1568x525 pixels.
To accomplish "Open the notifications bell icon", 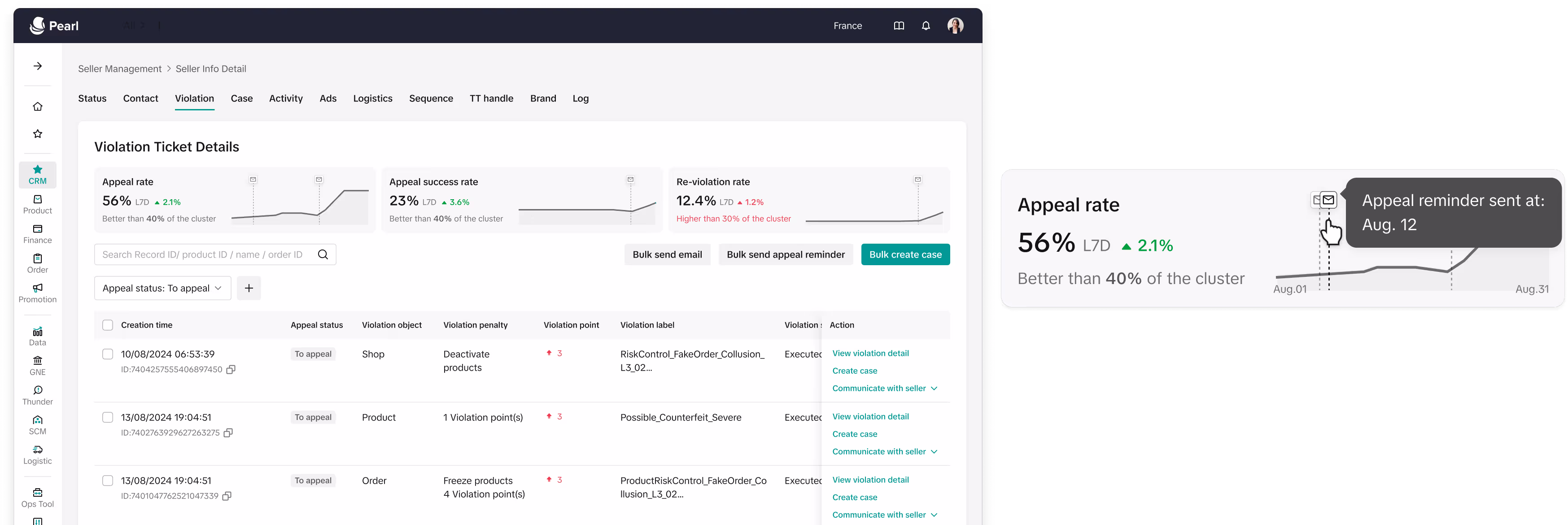I will pyautogui.click(x=925, y=26).
